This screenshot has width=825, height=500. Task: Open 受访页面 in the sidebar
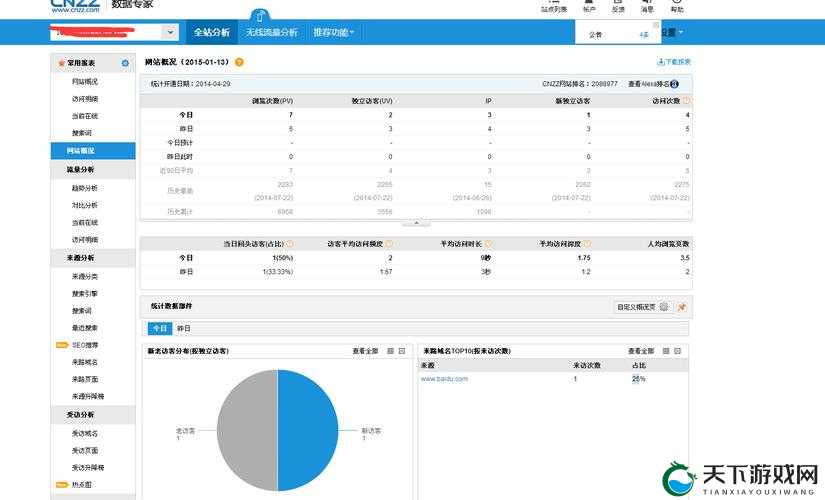point(85,451)
